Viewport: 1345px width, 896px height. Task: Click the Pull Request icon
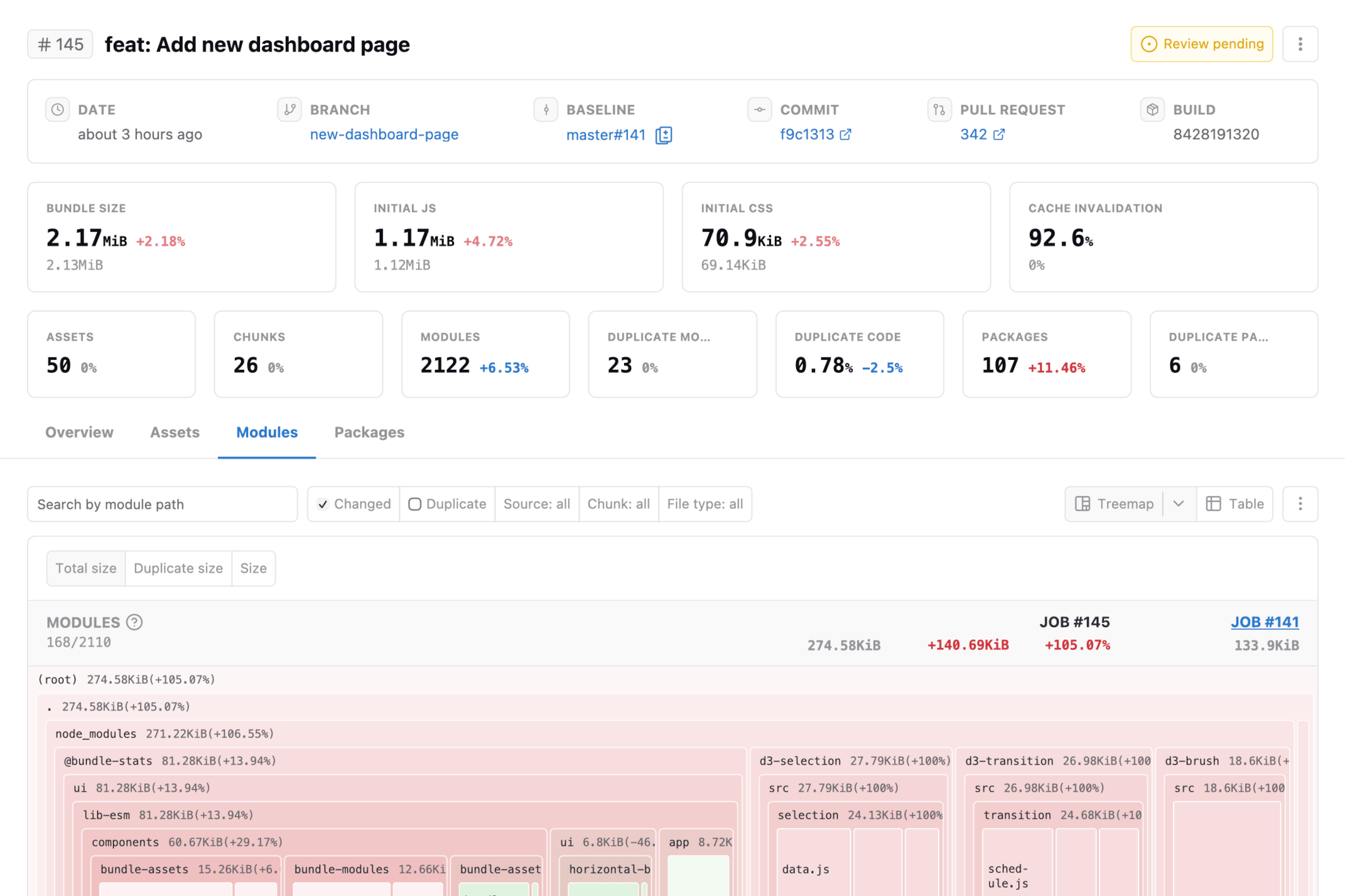click(x=939, y=109)
